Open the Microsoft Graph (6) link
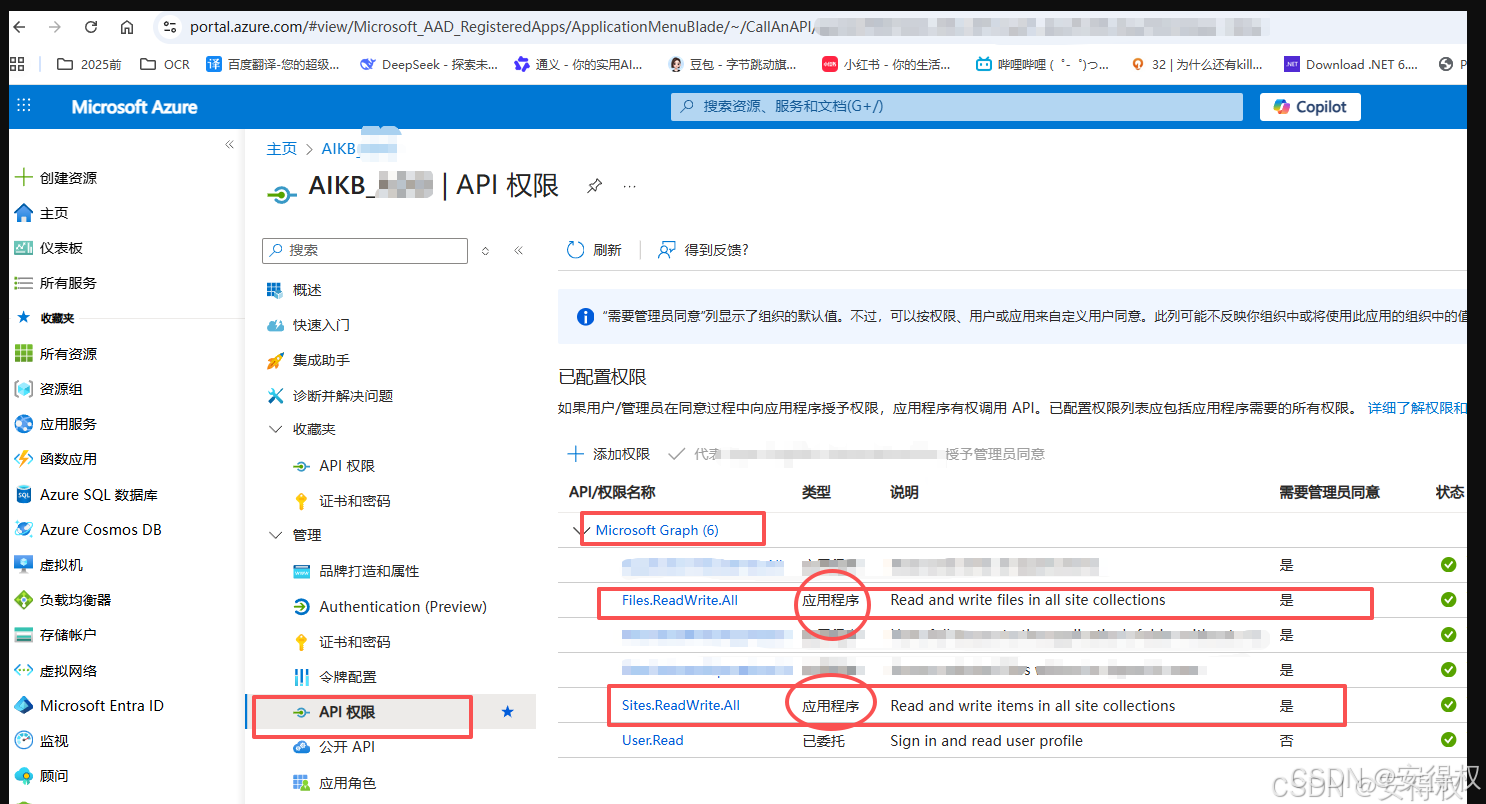The height and width of the screenshot is (804, 1486). pyautogui.click(x=657, y=530)
